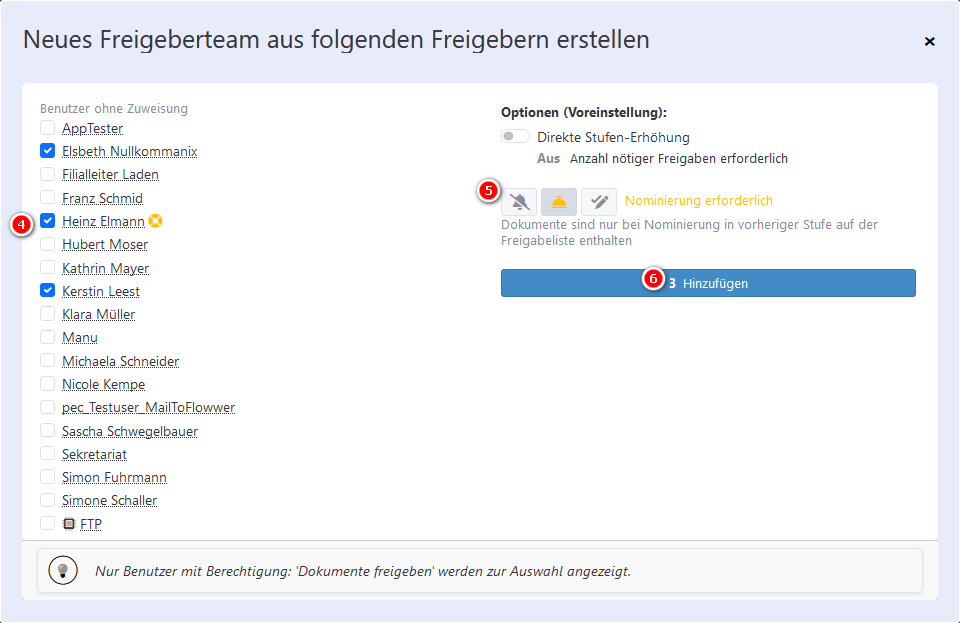Click the Nominierung erforderlich label

tap(699, 201)
